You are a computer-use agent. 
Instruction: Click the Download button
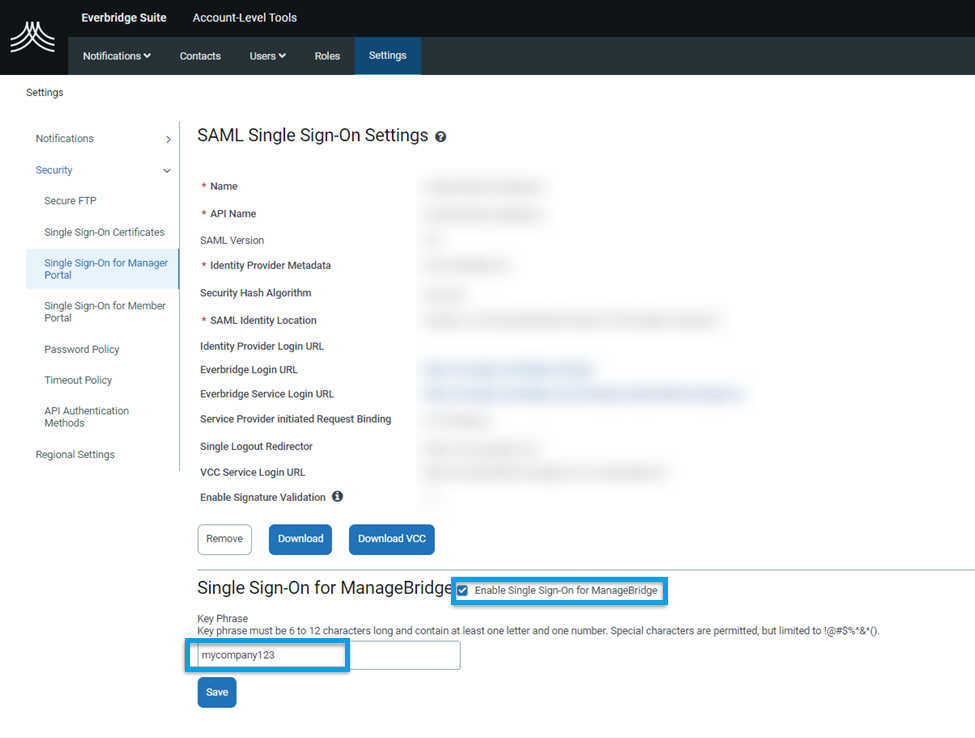pos(300,539)
